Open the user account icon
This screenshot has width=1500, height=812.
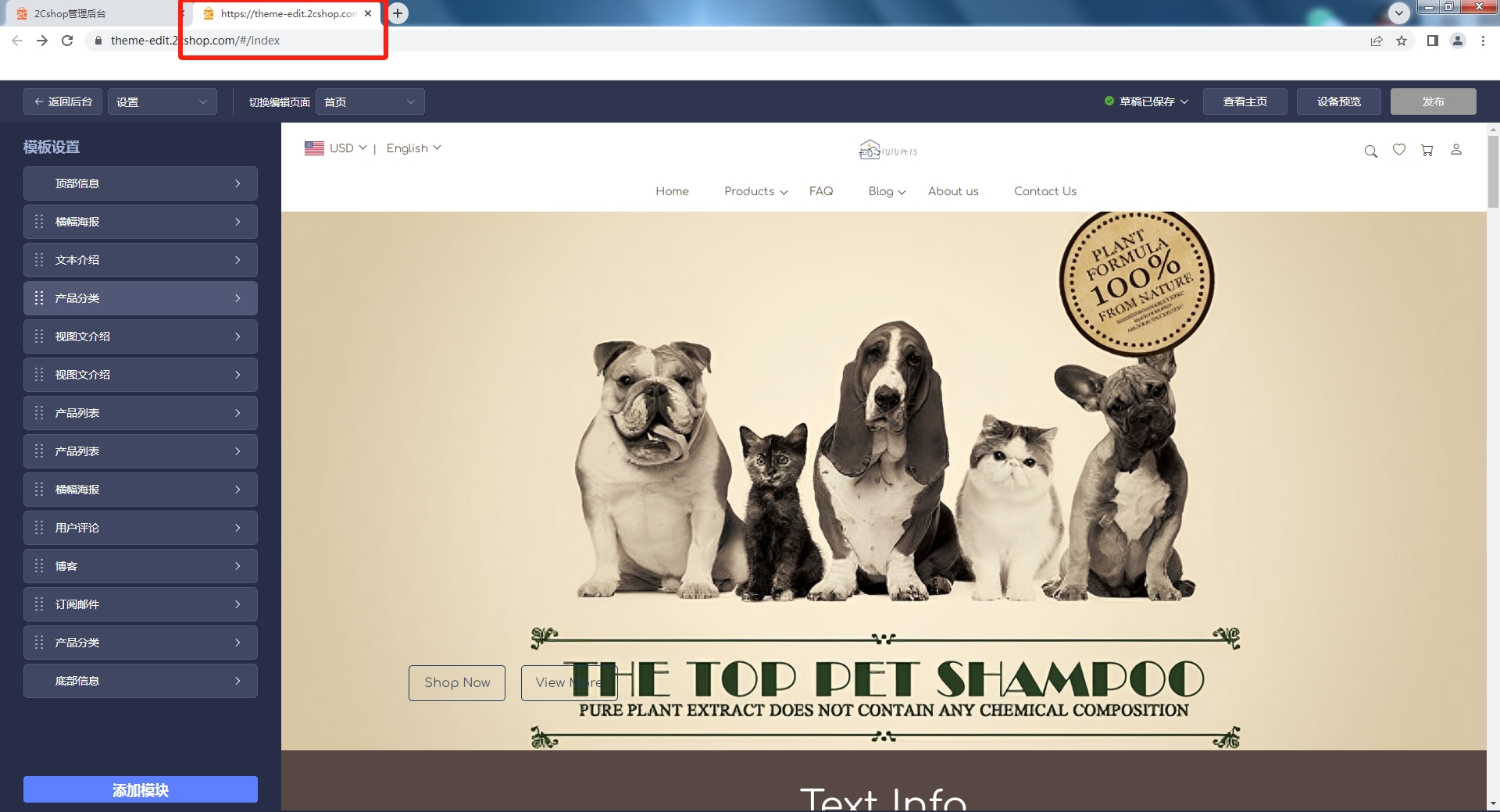pos(1456,149)
